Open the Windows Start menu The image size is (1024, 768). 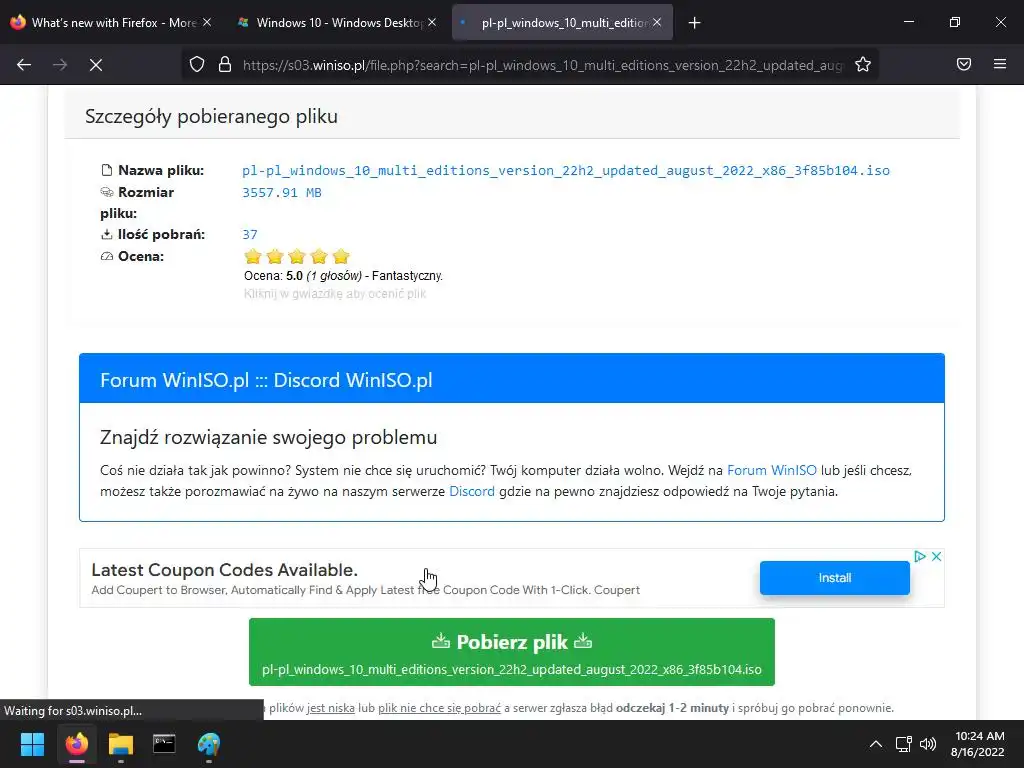tap(32, 744)
